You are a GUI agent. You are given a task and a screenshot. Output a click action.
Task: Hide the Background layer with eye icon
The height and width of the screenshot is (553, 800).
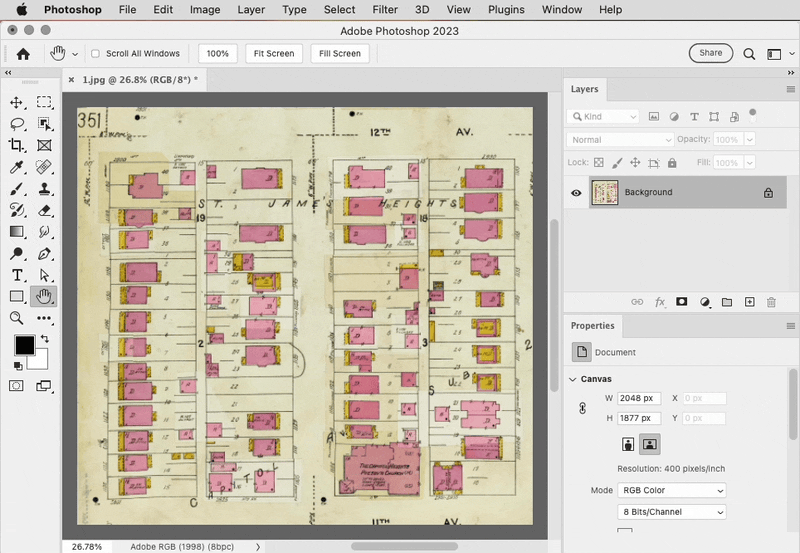click(576, 193)
